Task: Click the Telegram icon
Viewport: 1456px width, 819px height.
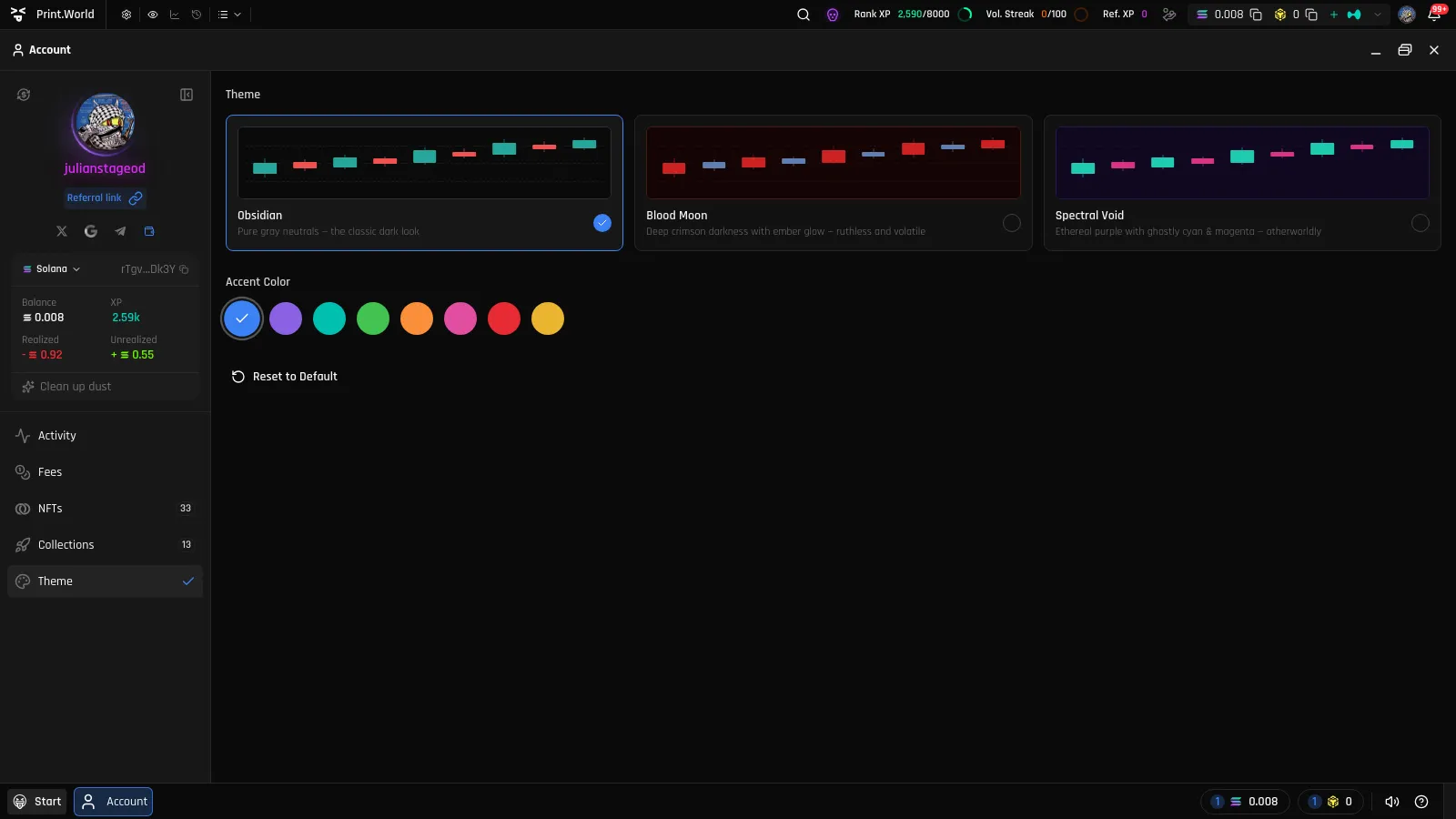Action: click(120, 231)
